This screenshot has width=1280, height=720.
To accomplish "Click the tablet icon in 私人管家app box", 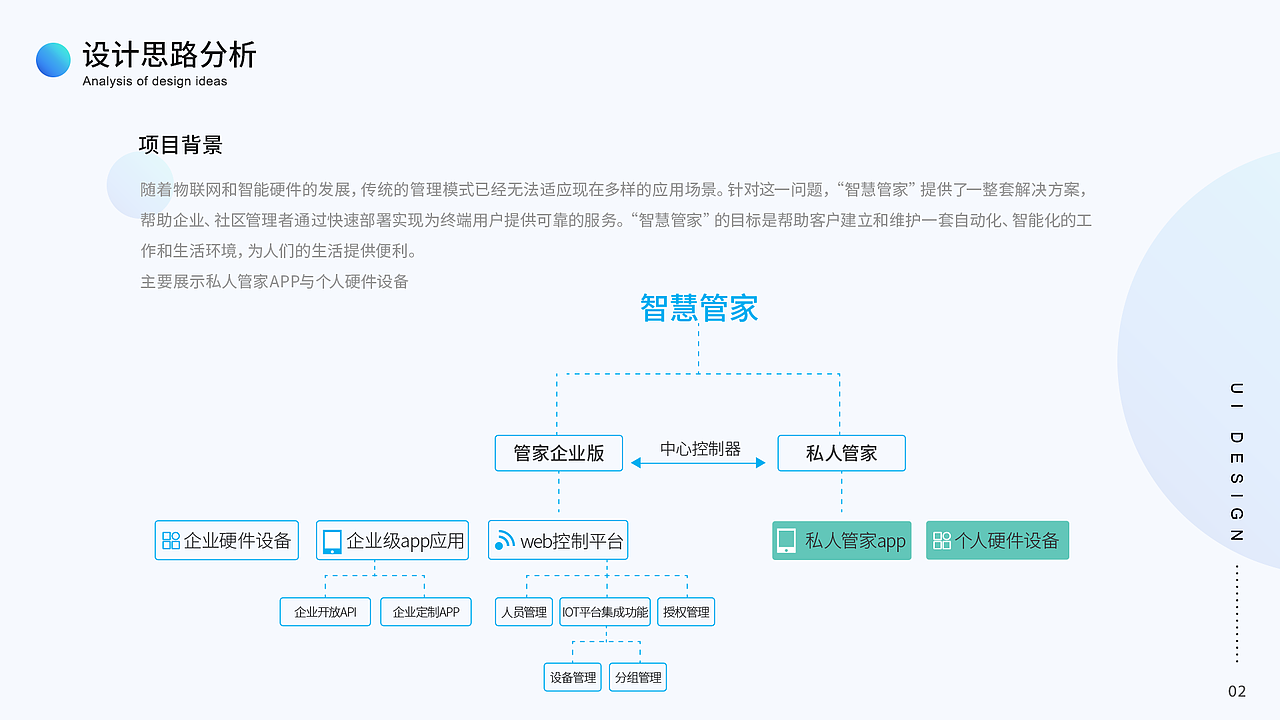I will tap(787, 541).
